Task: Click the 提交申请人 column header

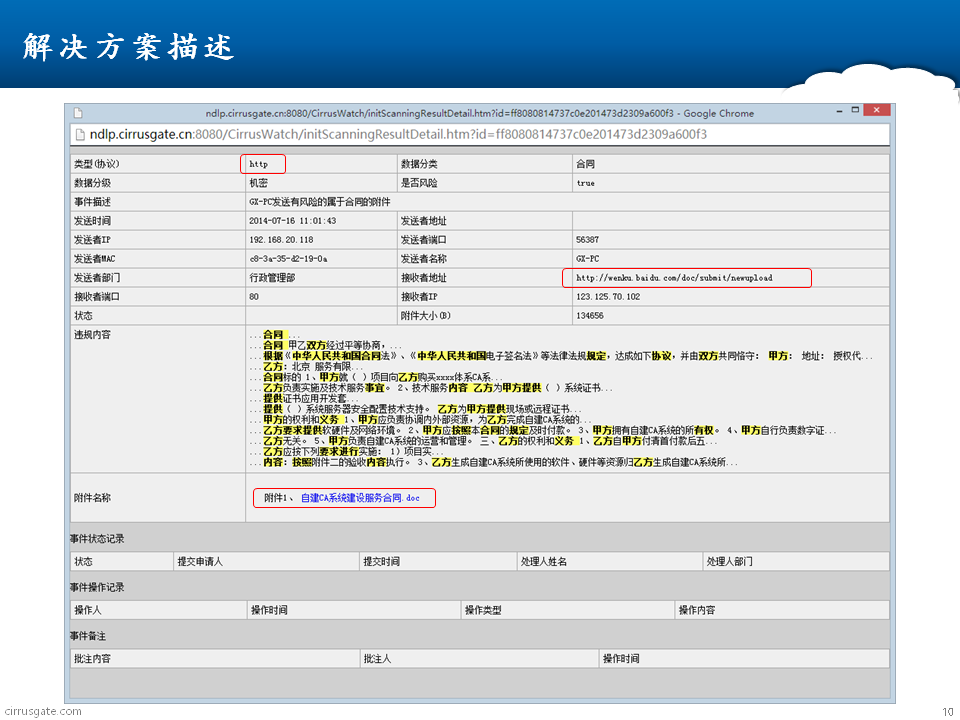Action: (x=199, y=562)
